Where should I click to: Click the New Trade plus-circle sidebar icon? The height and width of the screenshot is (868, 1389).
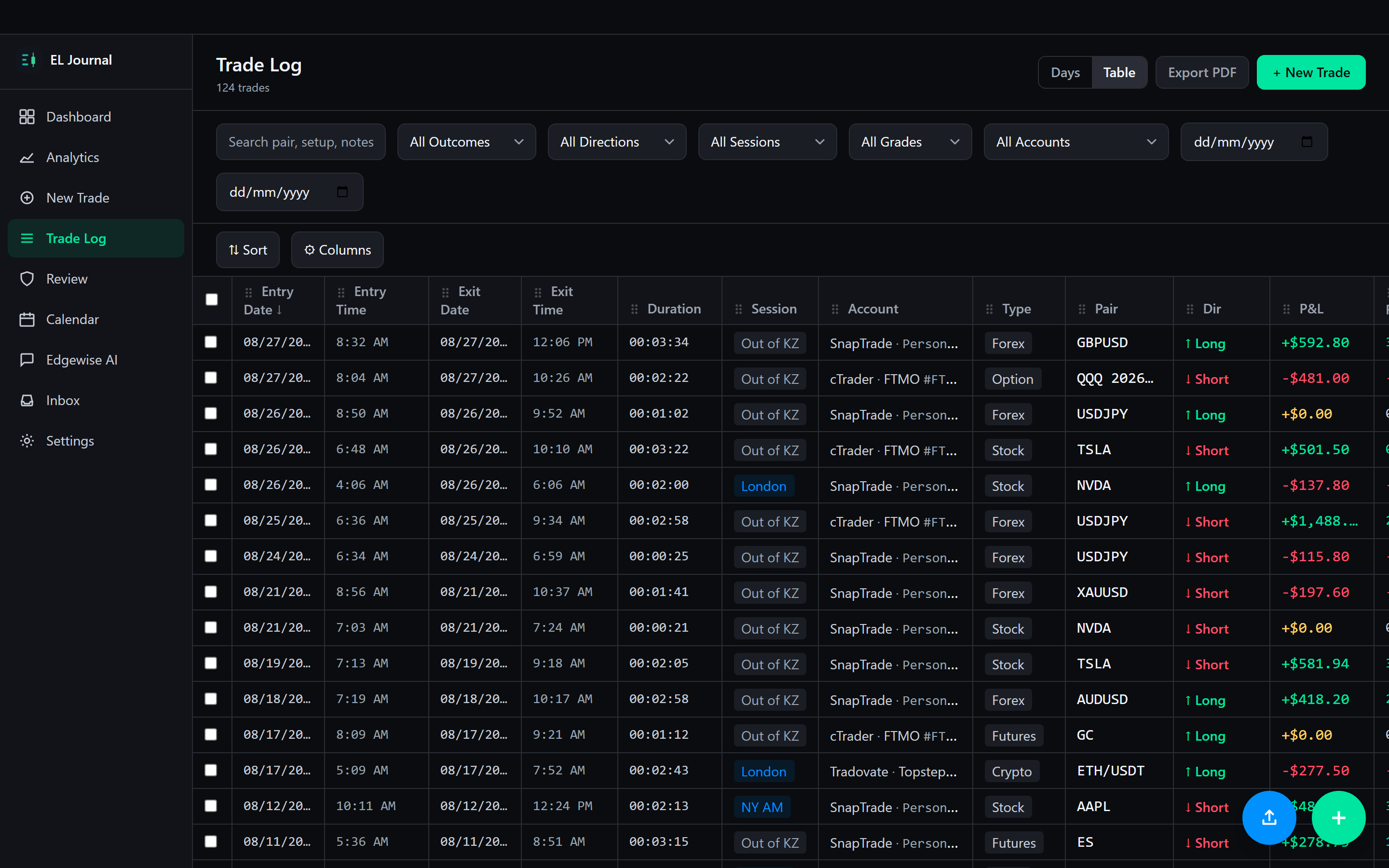pyautogui.click(x=27, y=198)
